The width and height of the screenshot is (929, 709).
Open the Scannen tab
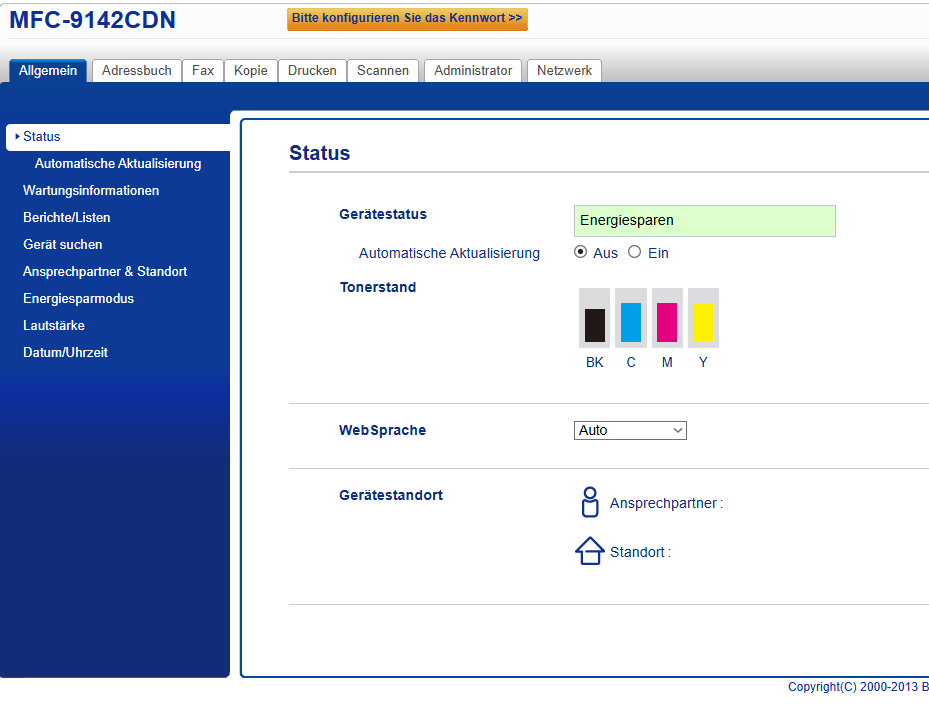(383, 70)
